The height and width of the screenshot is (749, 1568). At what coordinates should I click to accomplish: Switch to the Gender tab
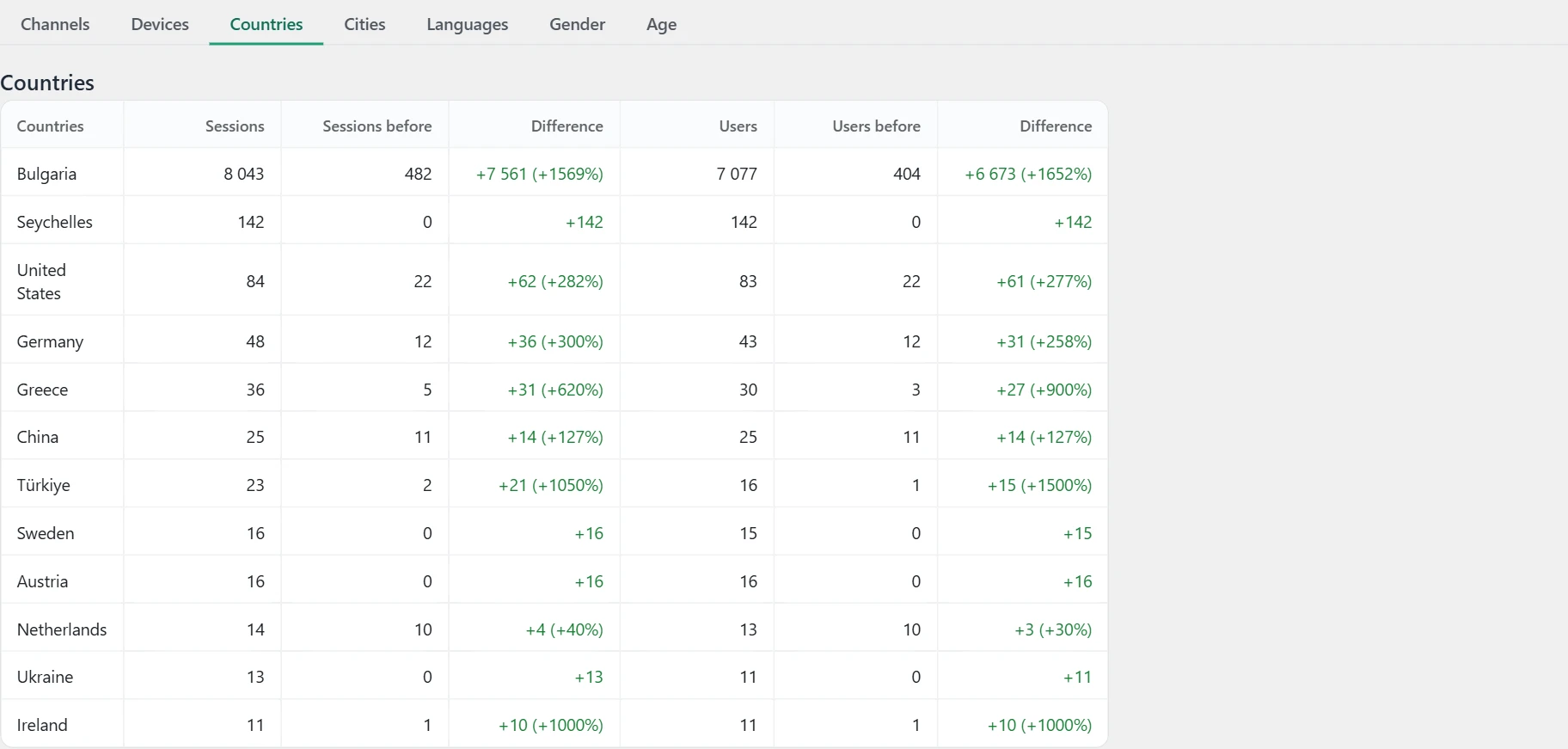point(578,24)
